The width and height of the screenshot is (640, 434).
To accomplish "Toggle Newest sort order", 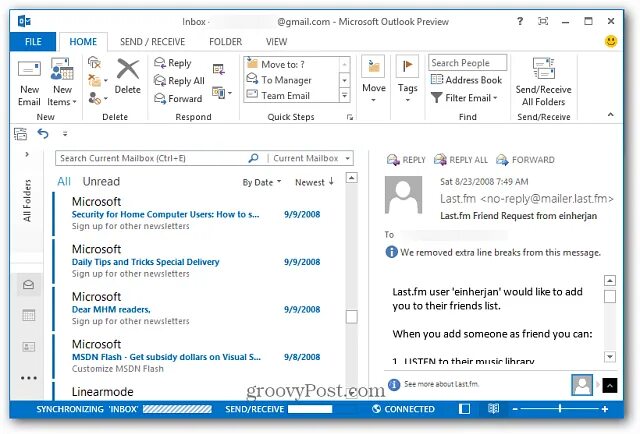I will coord(314,182).
